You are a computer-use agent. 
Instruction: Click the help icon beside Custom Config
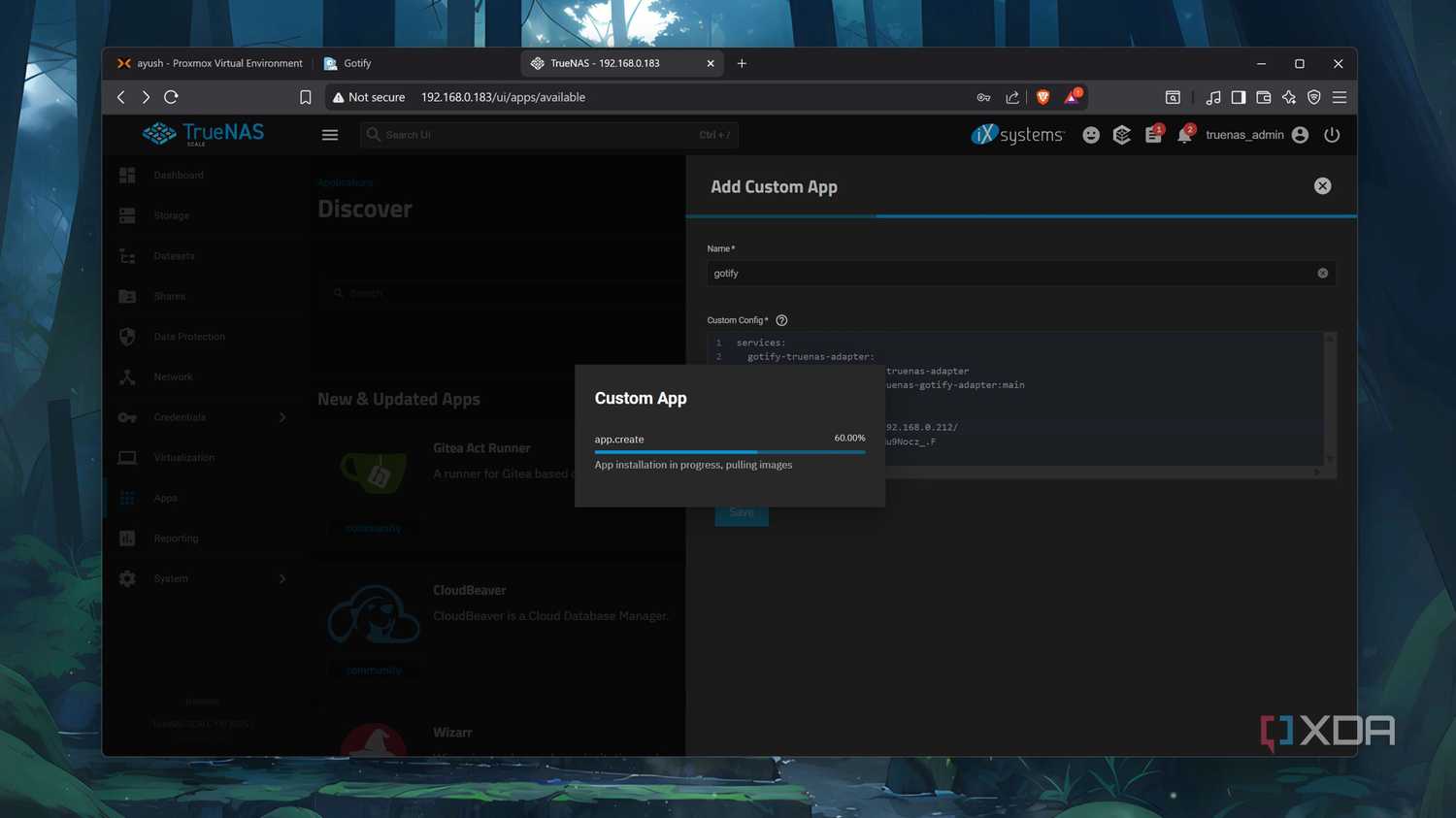click(781, 320)
